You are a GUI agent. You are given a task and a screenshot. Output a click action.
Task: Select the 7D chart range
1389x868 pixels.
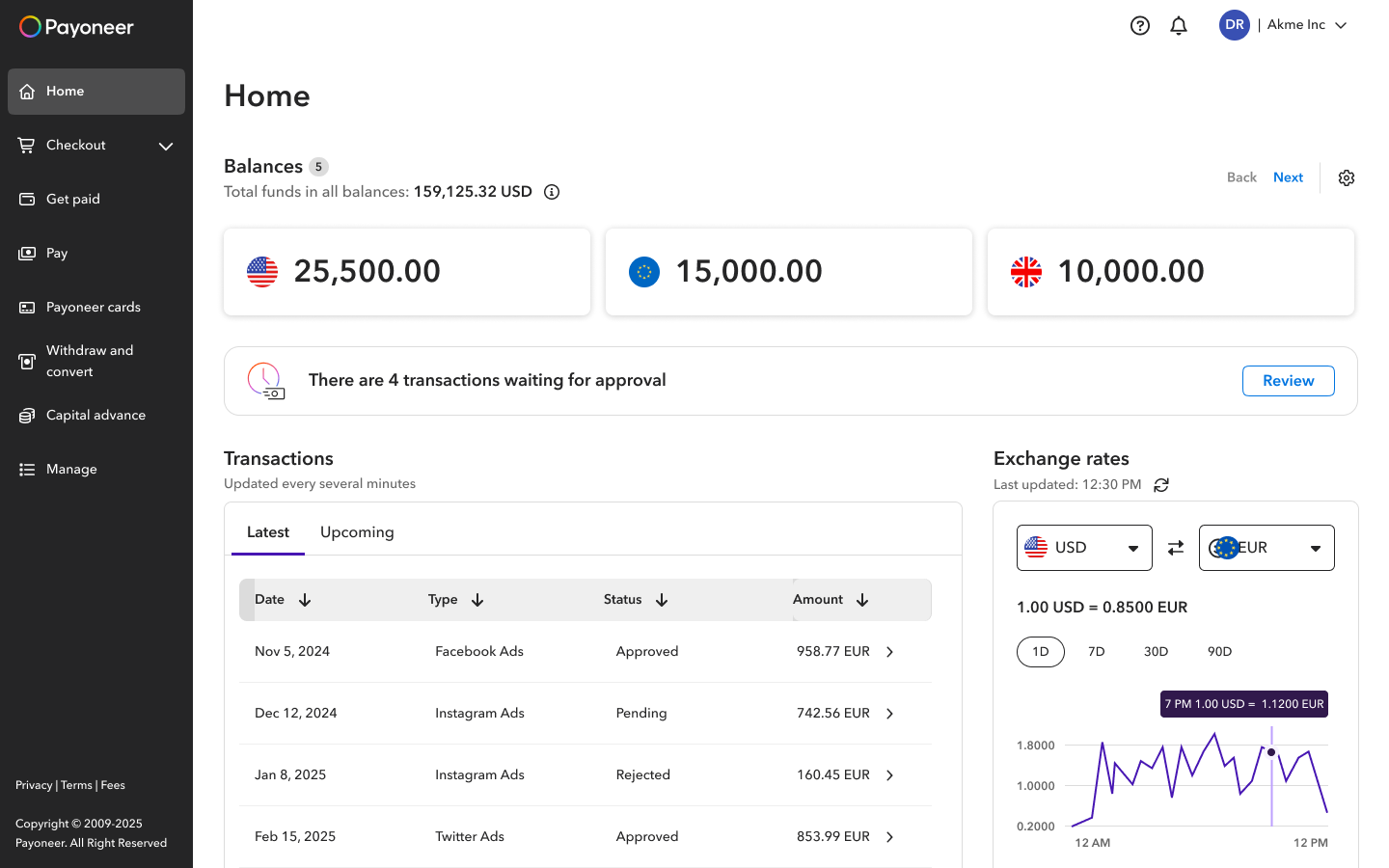point(1097,652)
